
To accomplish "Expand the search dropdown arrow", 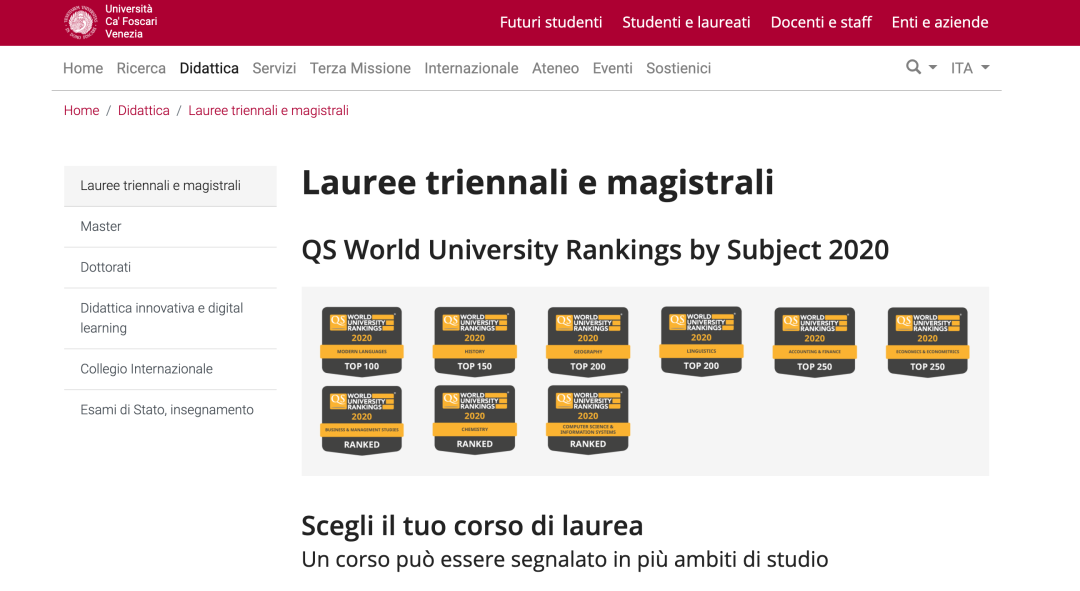I will point(933,68).
